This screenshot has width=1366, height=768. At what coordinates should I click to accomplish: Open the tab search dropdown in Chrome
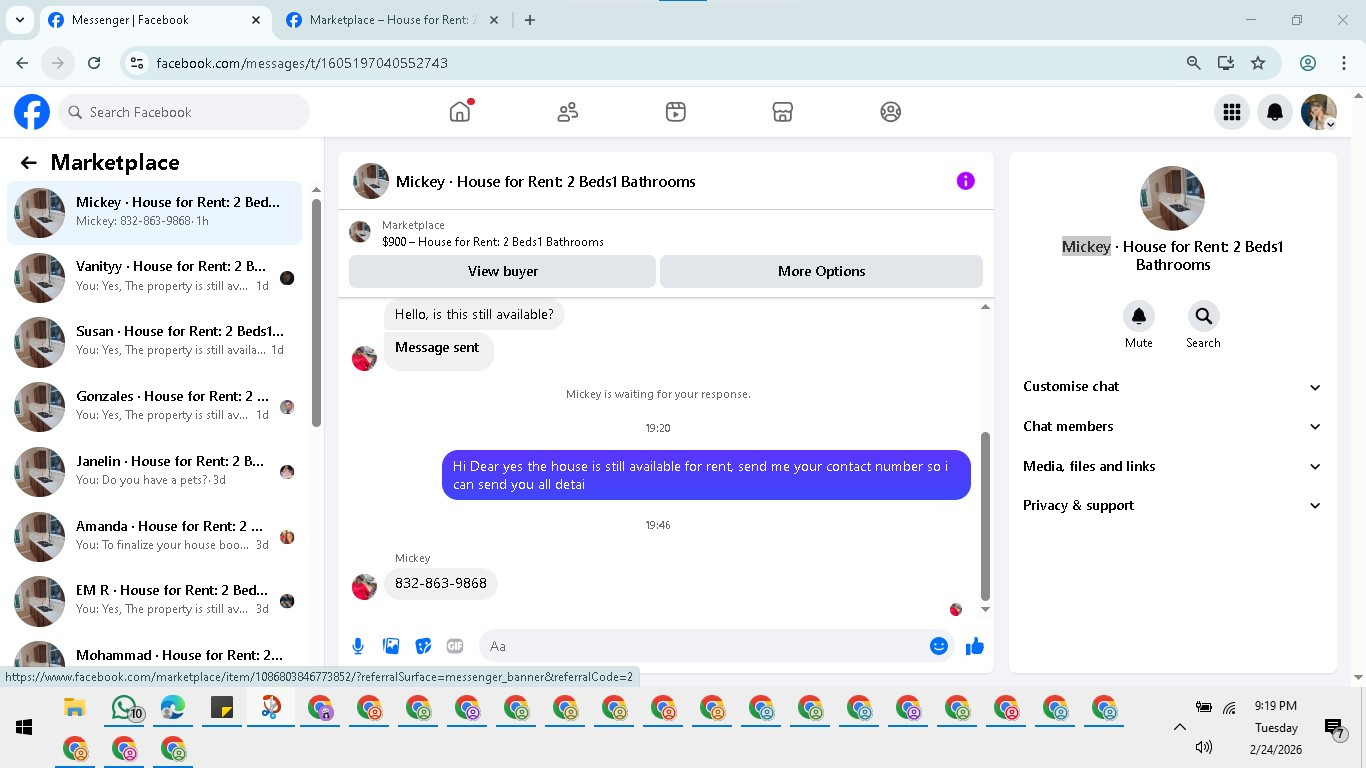pyautogui.click(x=19, y=20)
